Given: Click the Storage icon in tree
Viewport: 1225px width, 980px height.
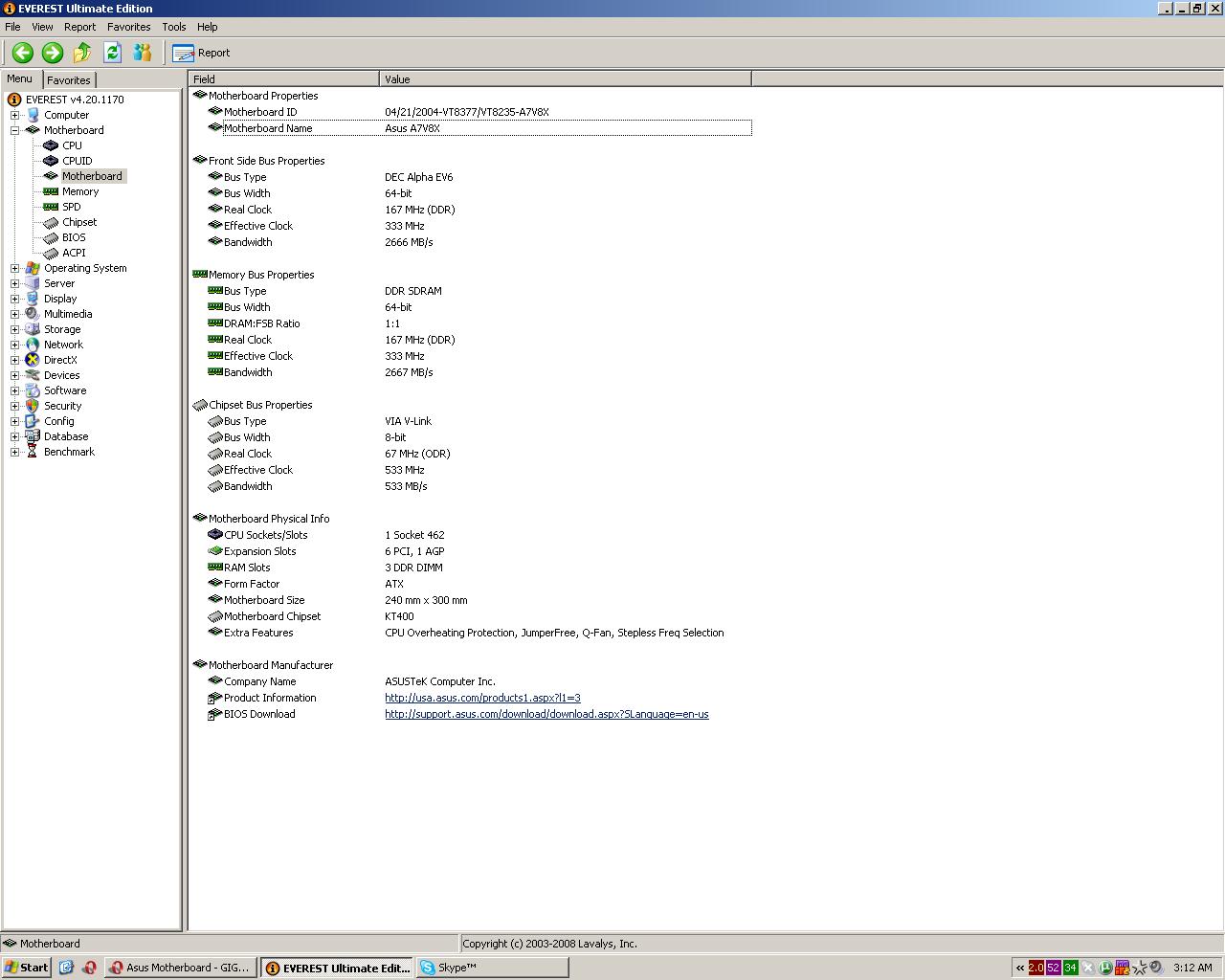Looking at the screenshot, I should coord(33,329).
